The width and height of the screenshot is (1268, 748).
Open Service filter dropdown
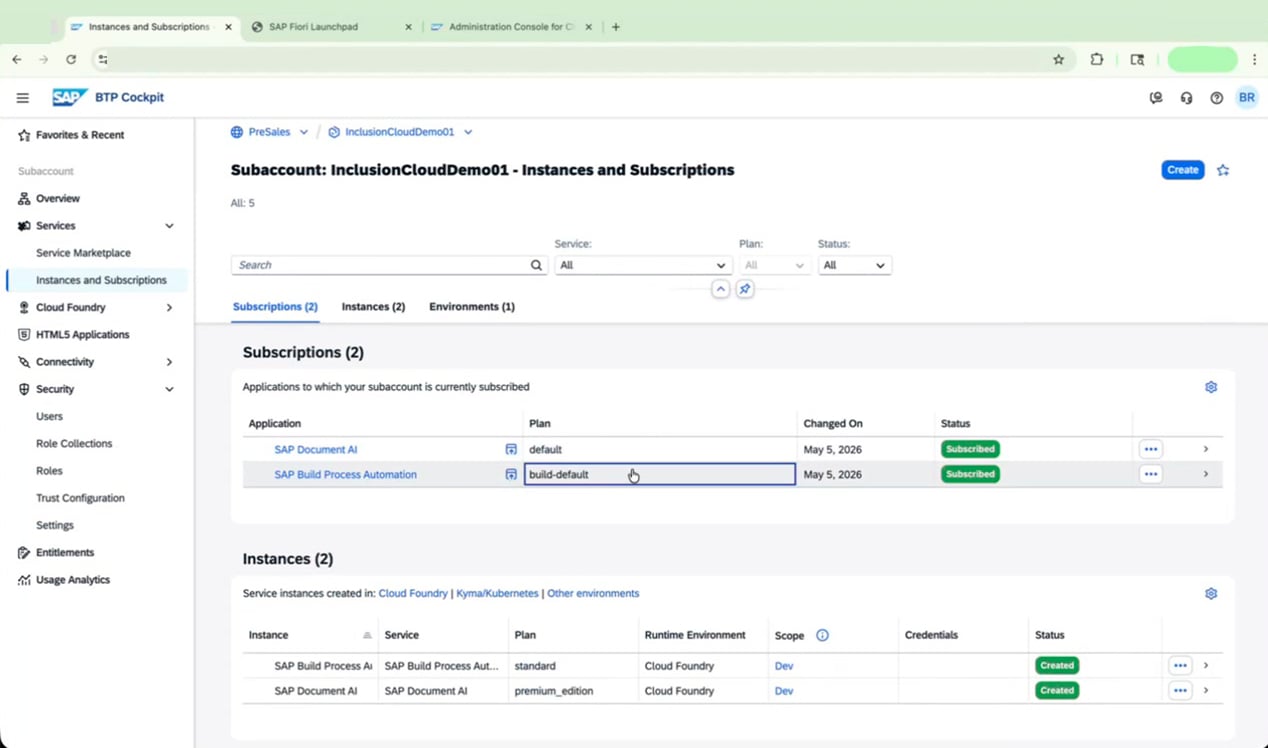(x=642, y=265)
